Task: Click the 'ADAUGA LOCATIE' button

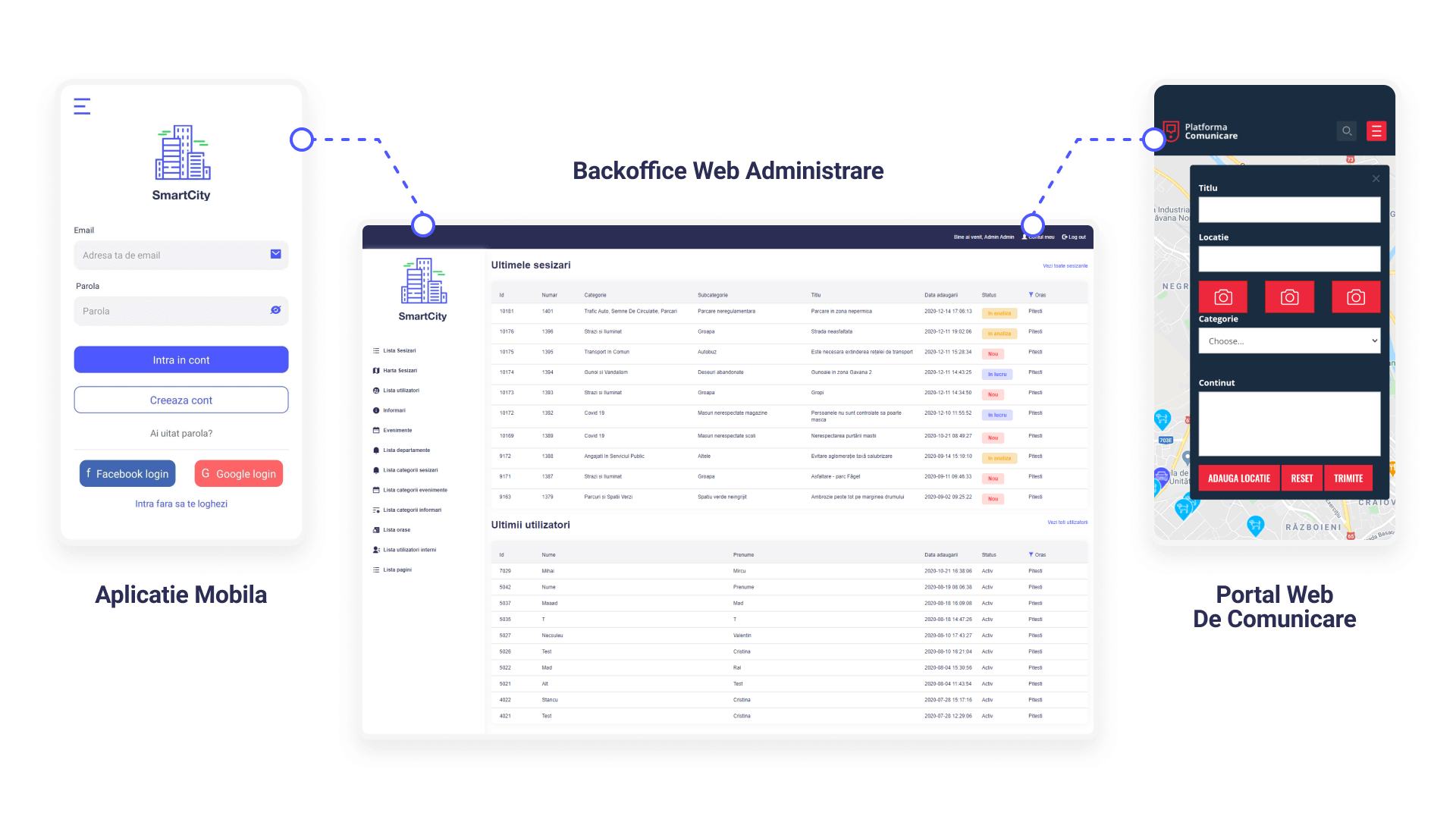Action: pyautogui.click(x=1239, y=479)
